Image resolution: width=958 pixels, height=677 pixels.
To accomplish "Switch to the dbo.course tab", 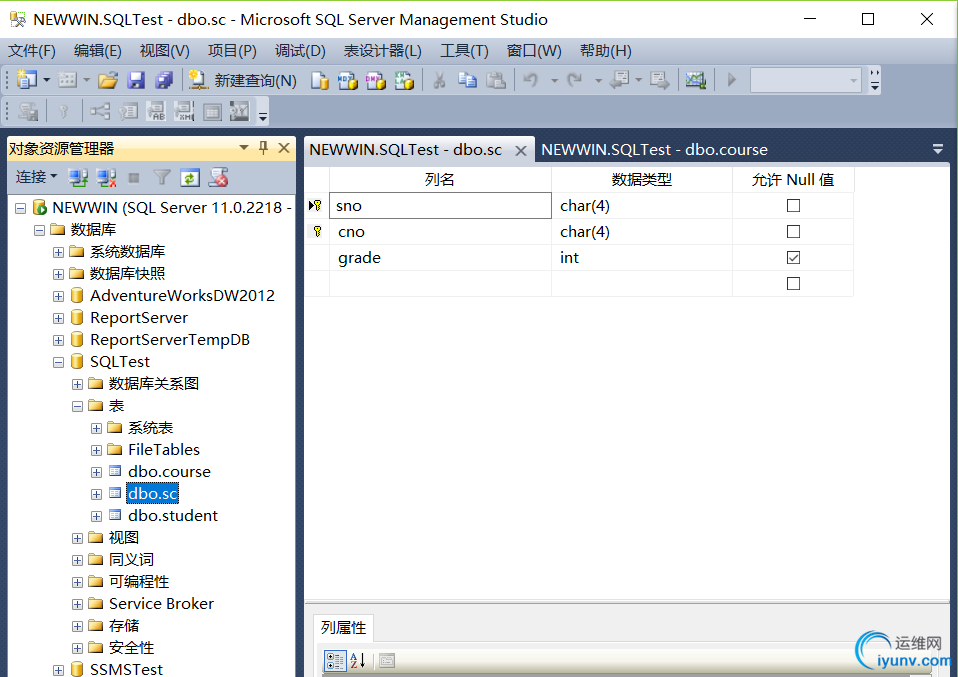I will pos(654,150).
